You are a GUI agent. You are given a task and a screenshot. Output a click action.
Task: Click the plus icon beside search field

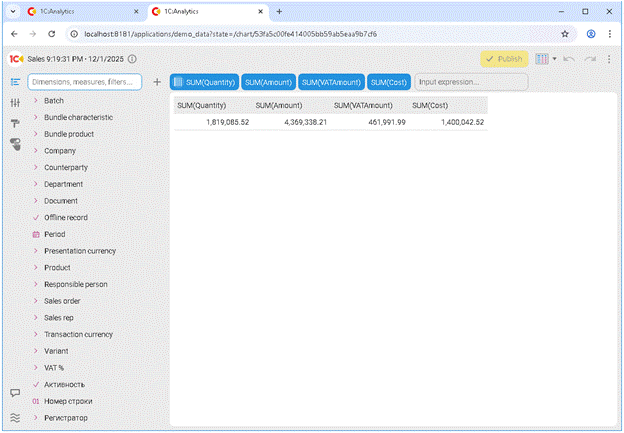tap(157, 82)
